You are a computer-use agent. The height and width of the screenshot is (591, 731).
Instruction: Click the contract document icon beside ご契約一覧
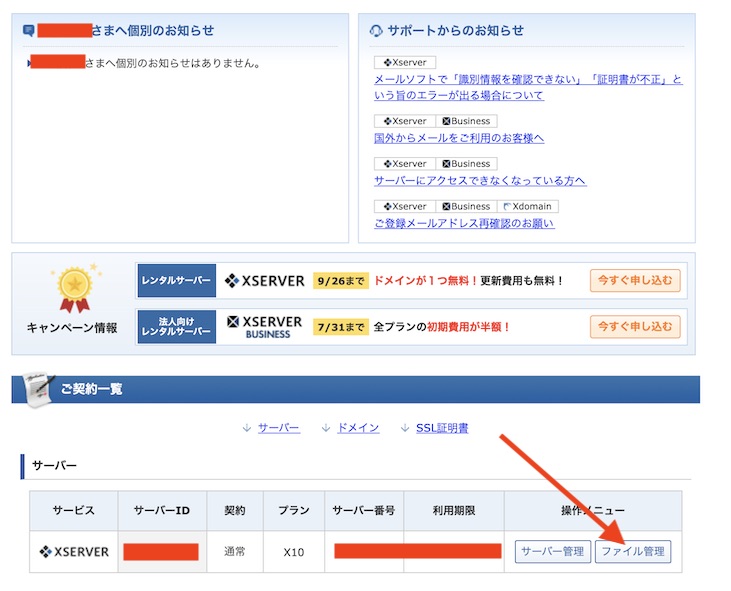tap(38, 390)
